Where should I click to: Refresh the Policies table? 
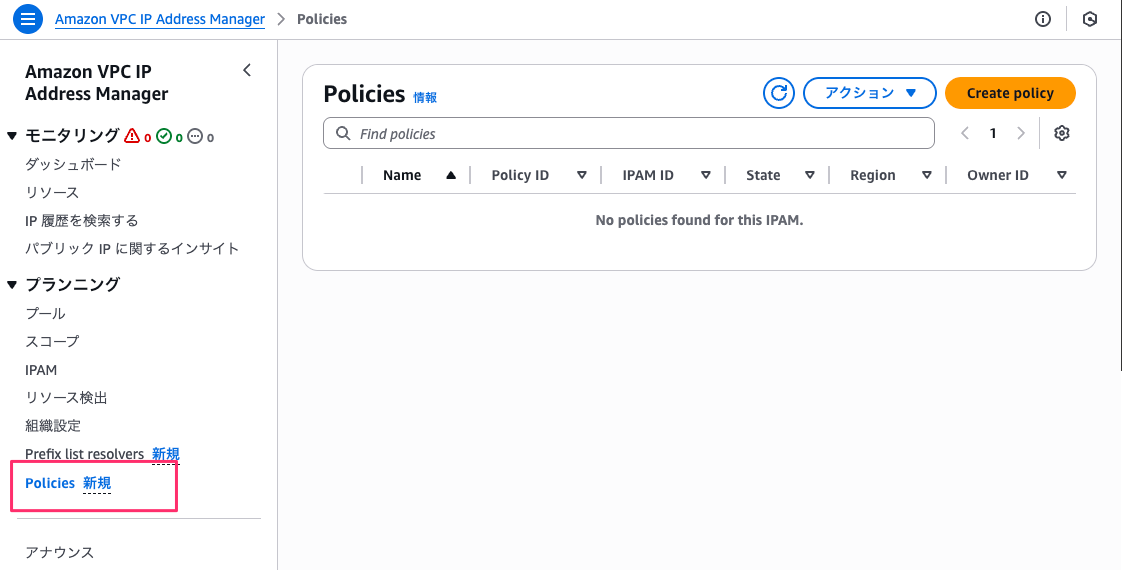click(x=778, y=93)
